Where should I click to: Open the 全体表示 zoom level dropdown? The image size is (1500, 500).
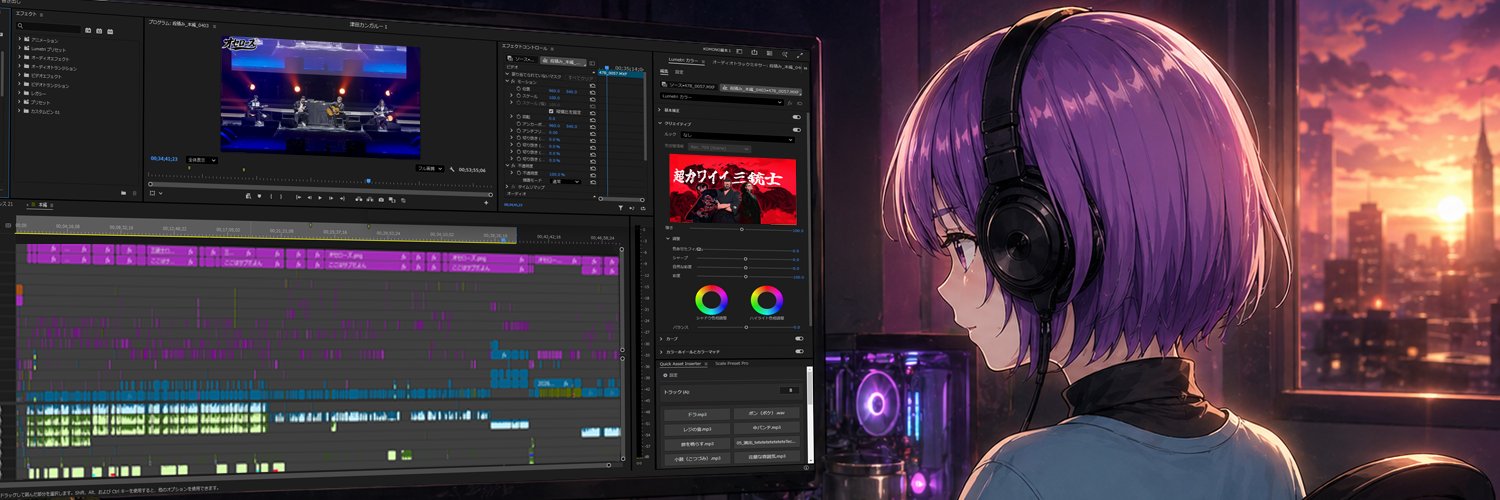tap(202, 160)
